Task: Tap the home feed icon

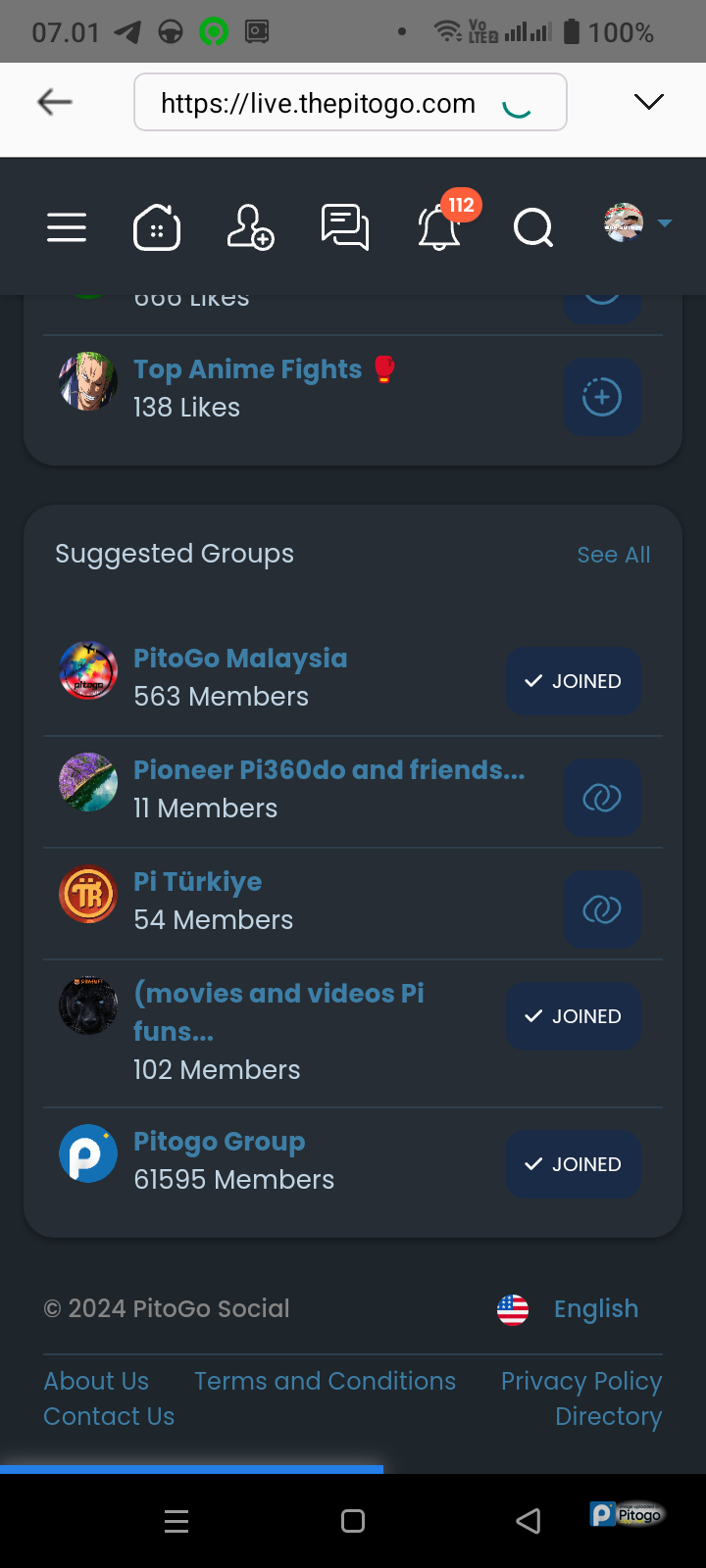Action: [x=157, y=227]
